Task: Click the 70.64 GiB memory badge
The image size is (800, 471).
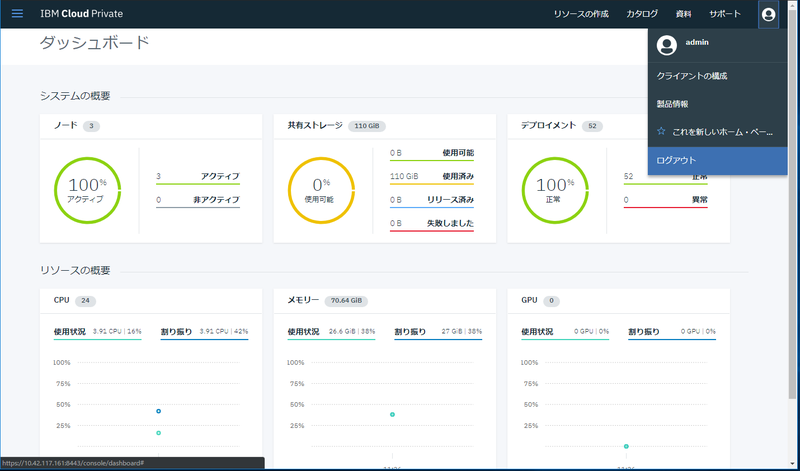Action: 346,301
